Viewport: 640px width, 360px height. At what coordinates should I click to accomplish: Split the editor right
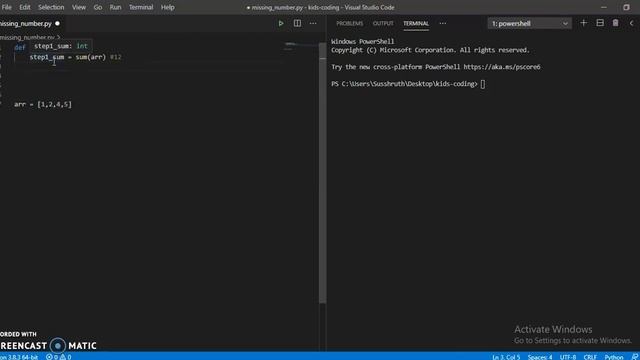(x=297, y=24)
